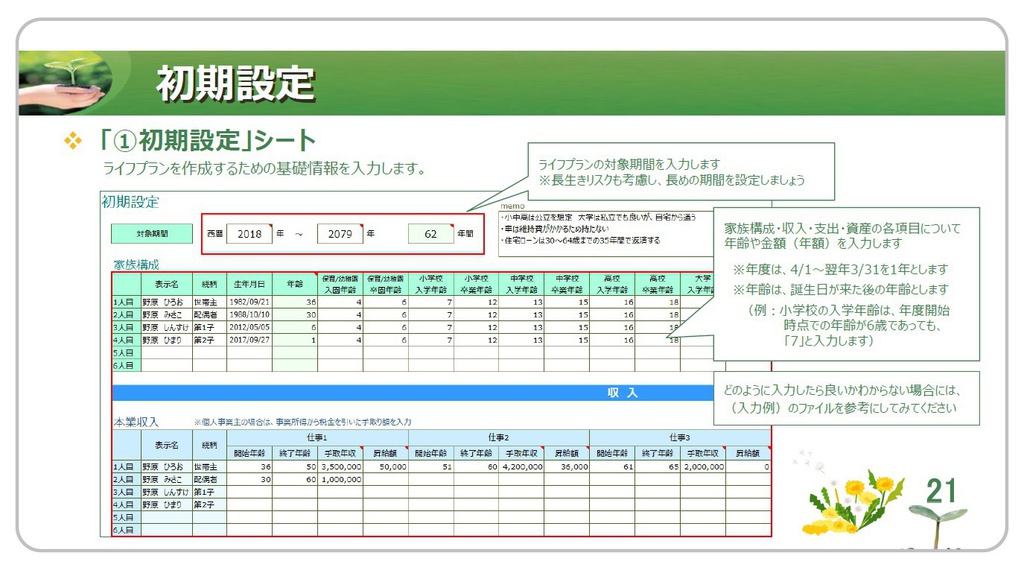
Task: Click the 62 年間 duration cell
Action: point(431,234)
